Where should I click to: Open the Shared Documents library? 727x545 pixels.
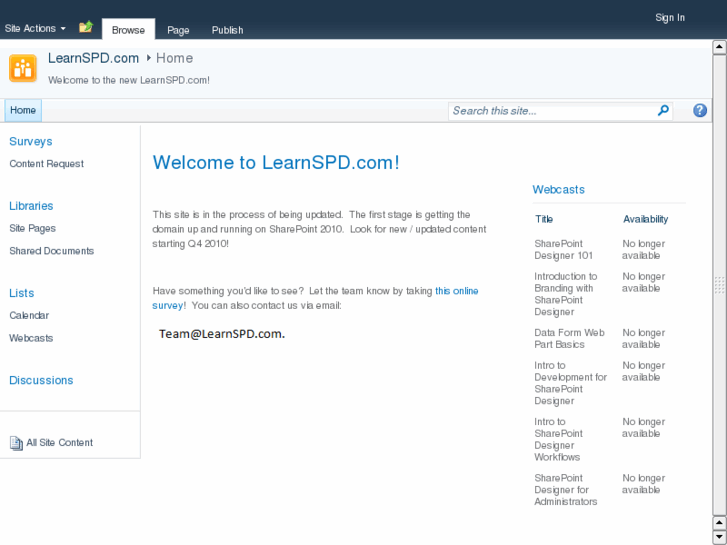coord(51,251)
